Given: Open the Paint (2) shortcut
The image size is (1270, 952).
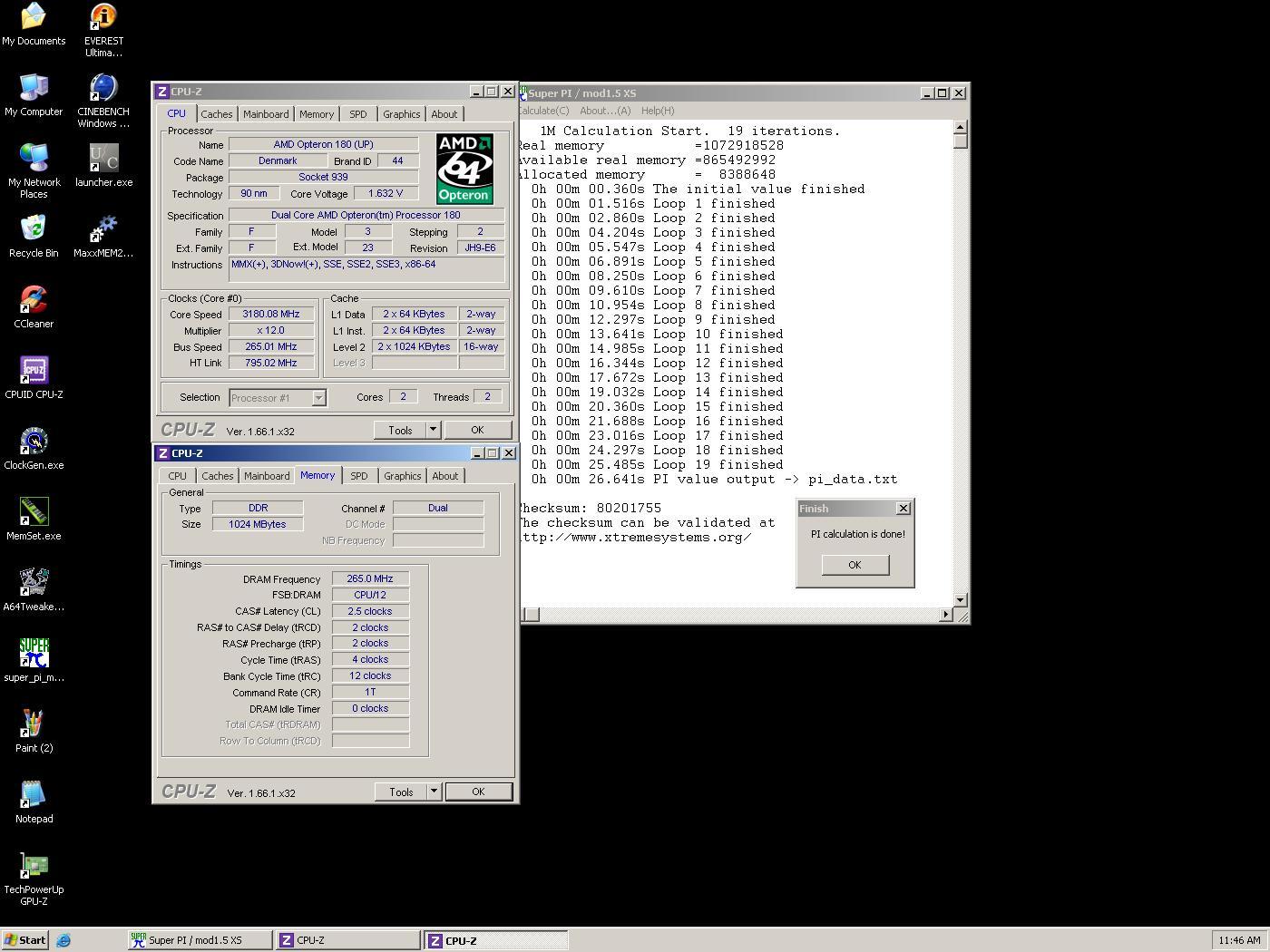Looking at the screenshot, I should tap(34, 732).
